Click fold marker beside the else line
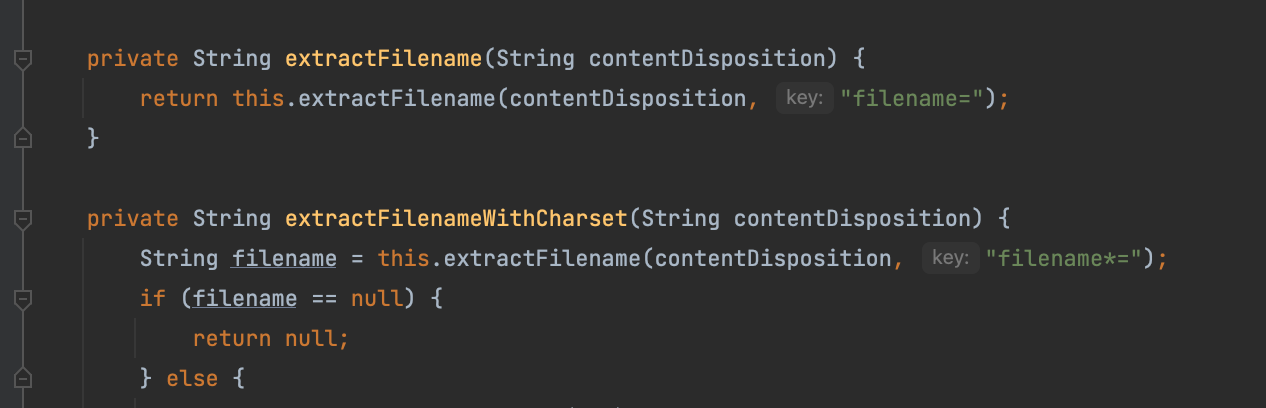This screenshot has height=408, width=1266. point(22,378)
